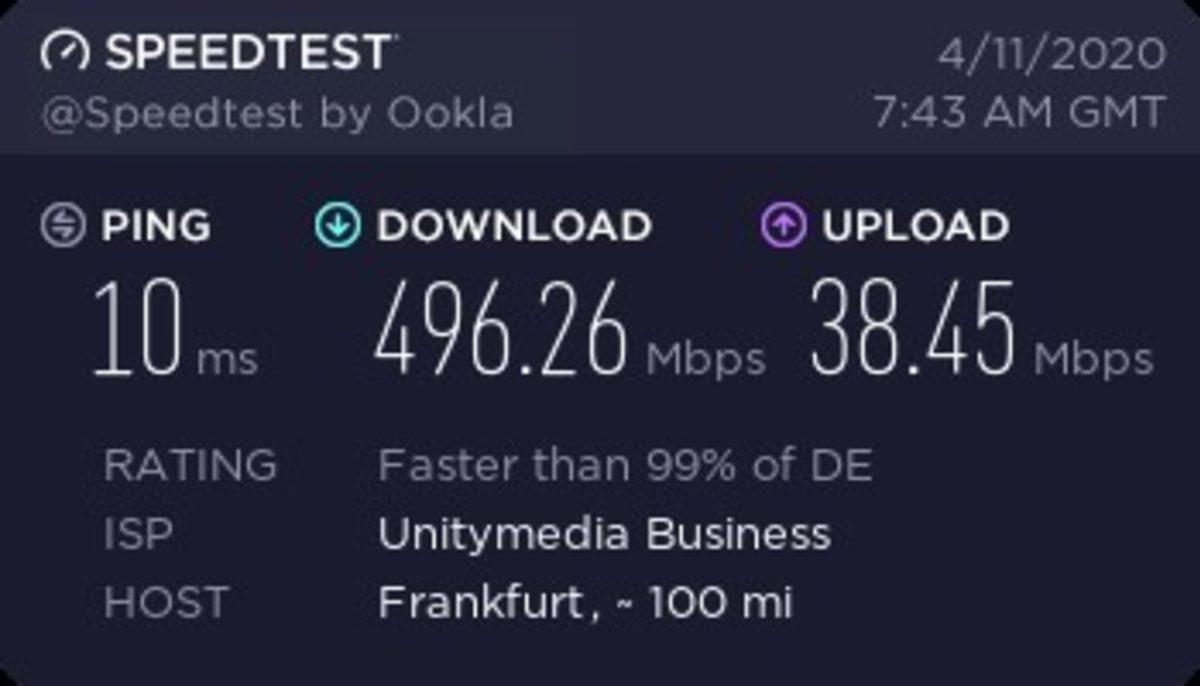Open the Unitymedia Business ISP name
1200x686 pixels.
click(x=604, y=535)
